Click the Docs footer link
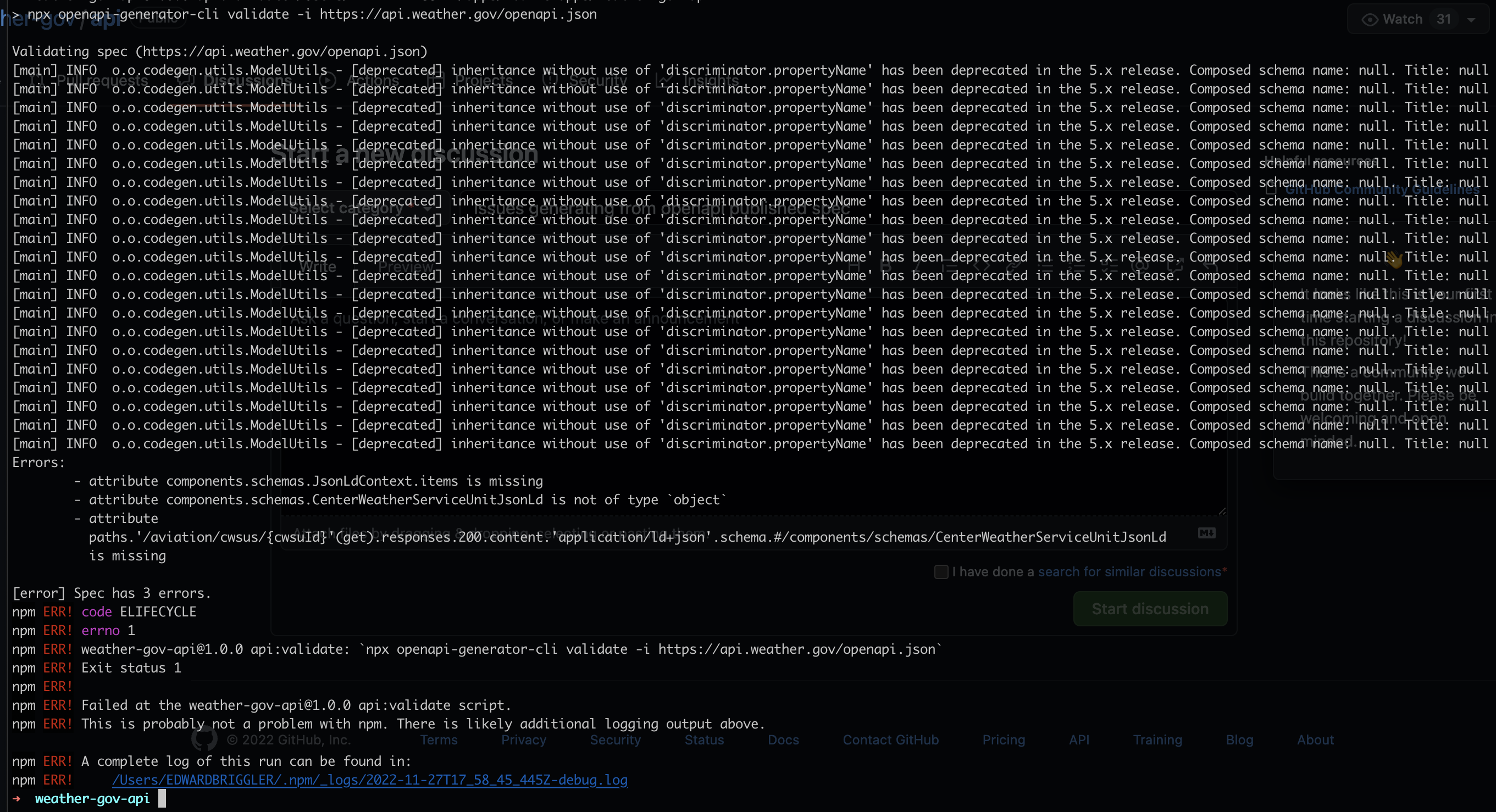Image resolution: width=1496 pixels, height=812 pixels. tap(783, 739)
